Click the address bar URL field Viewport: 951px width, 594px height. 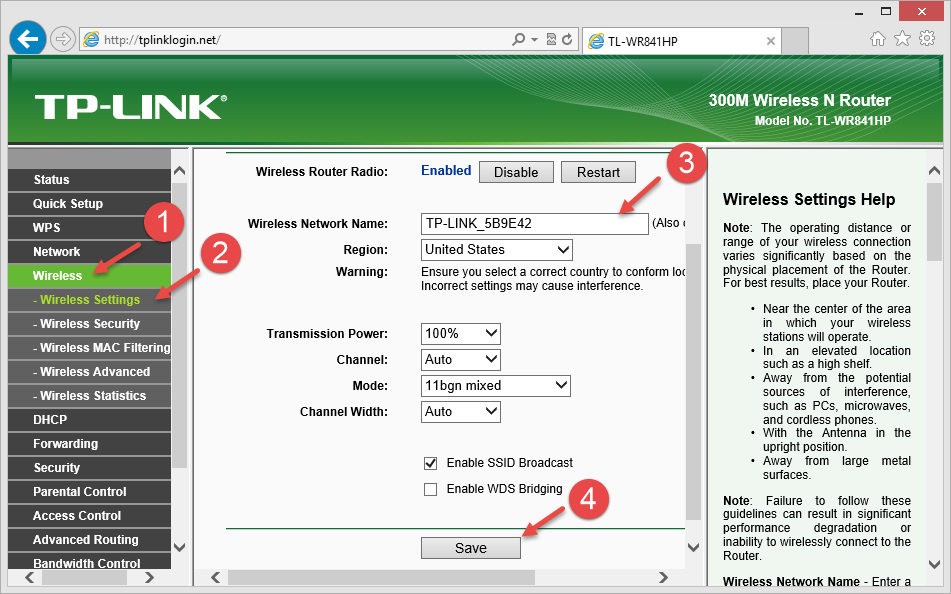(303, 40)
